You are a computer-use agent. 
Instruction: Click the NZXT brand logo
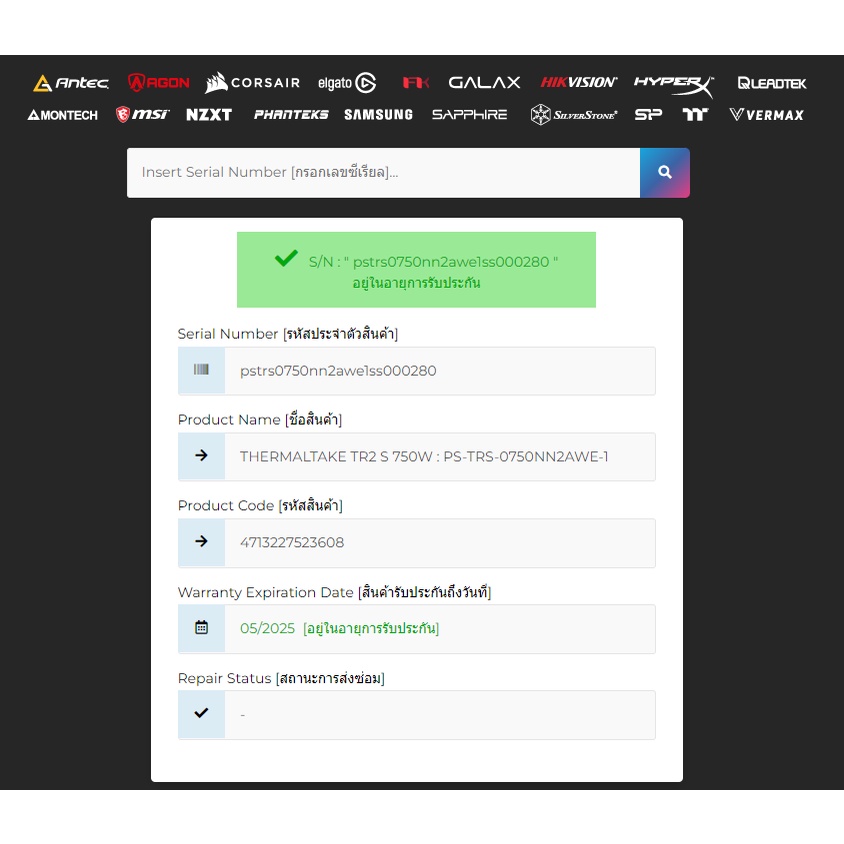209,114
